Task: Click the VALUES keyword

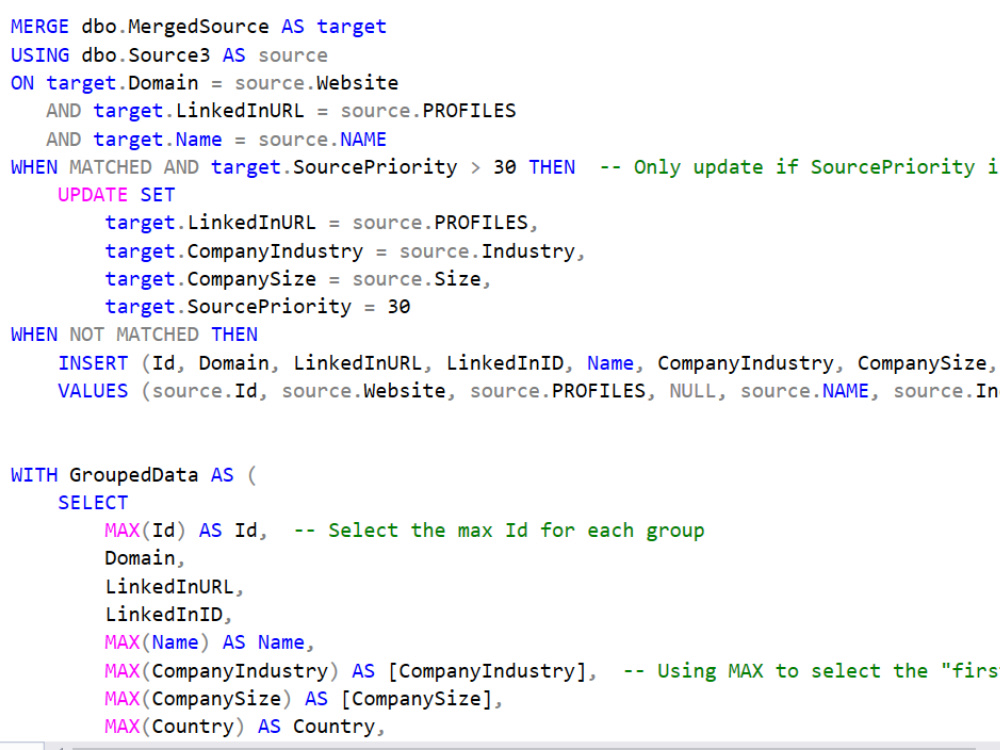Action: click(93, 391)
